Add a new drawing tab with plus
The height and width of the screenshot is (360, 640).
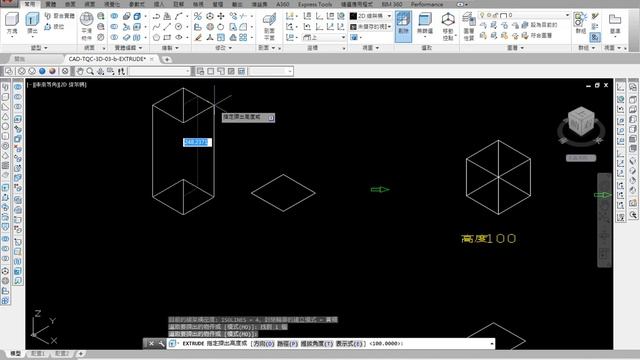(167, 60)
